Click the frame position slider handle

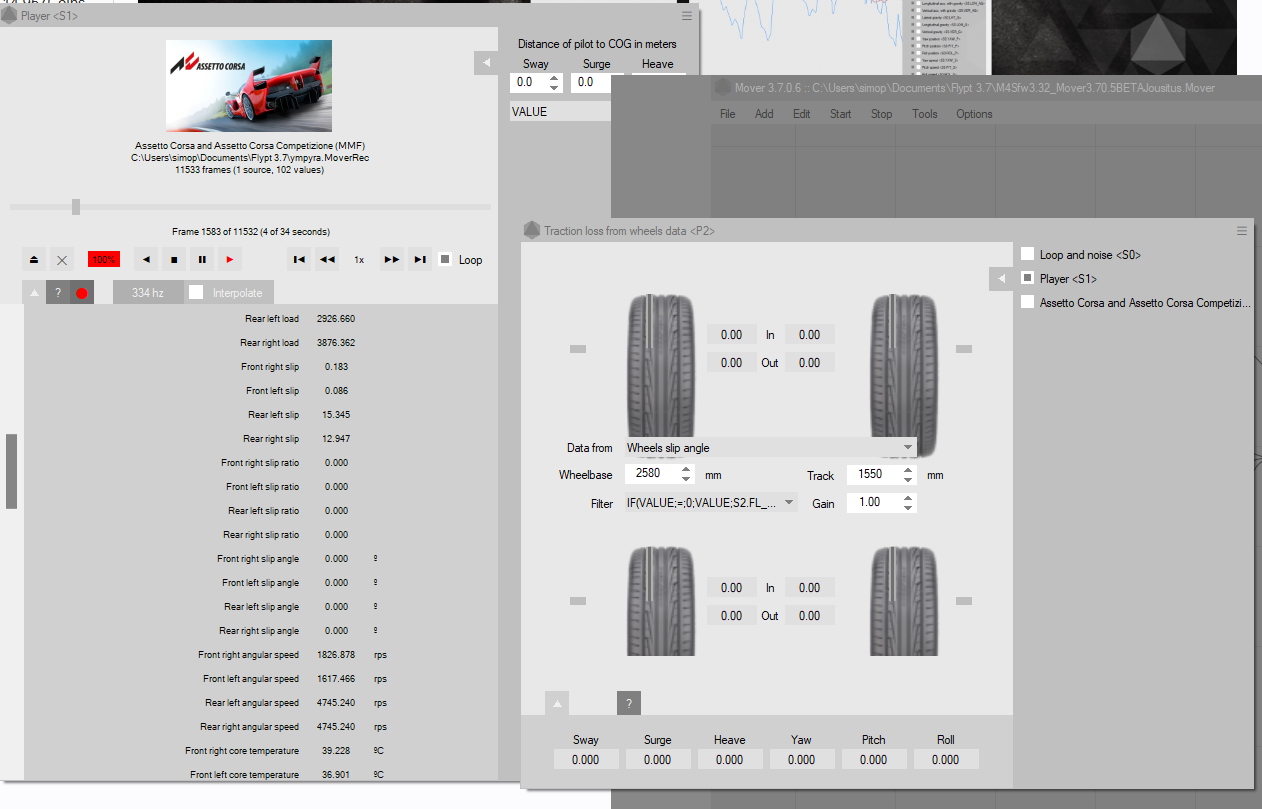point(76,207)
